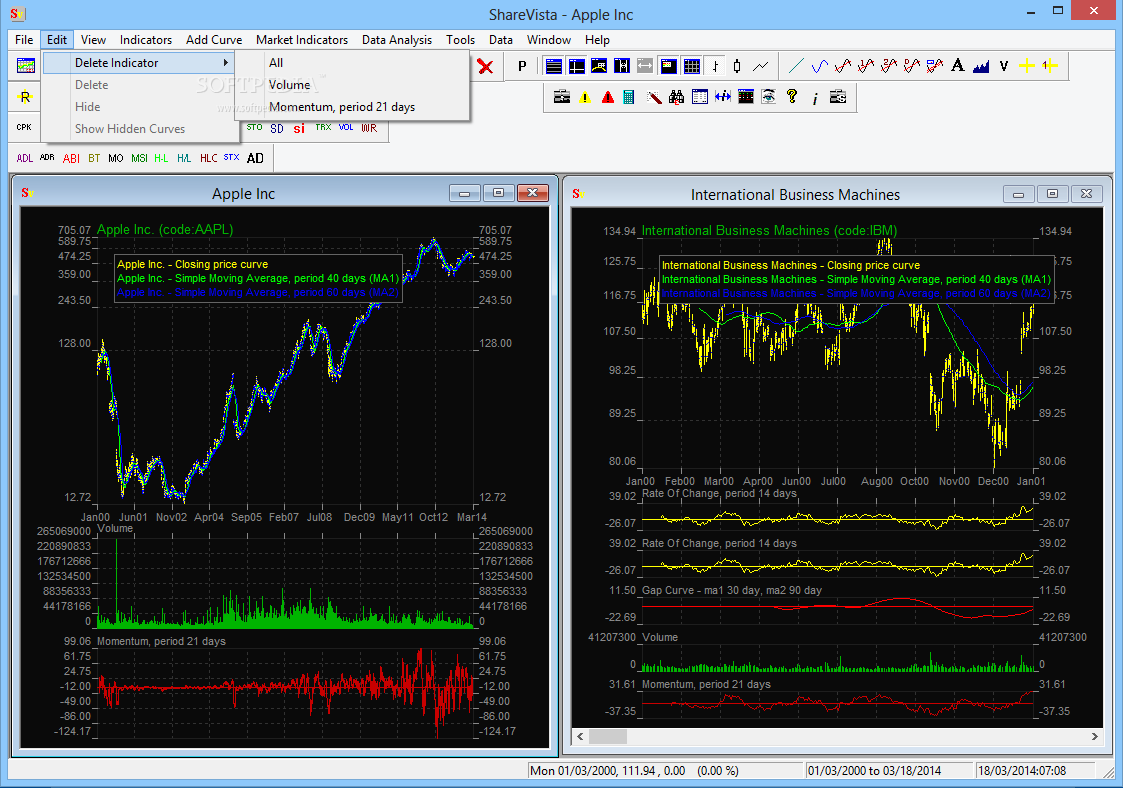The height and width of the screenshot is (788, 1123).
Task: Select the blue sine curve tool
Action: [x=819, y=67]
